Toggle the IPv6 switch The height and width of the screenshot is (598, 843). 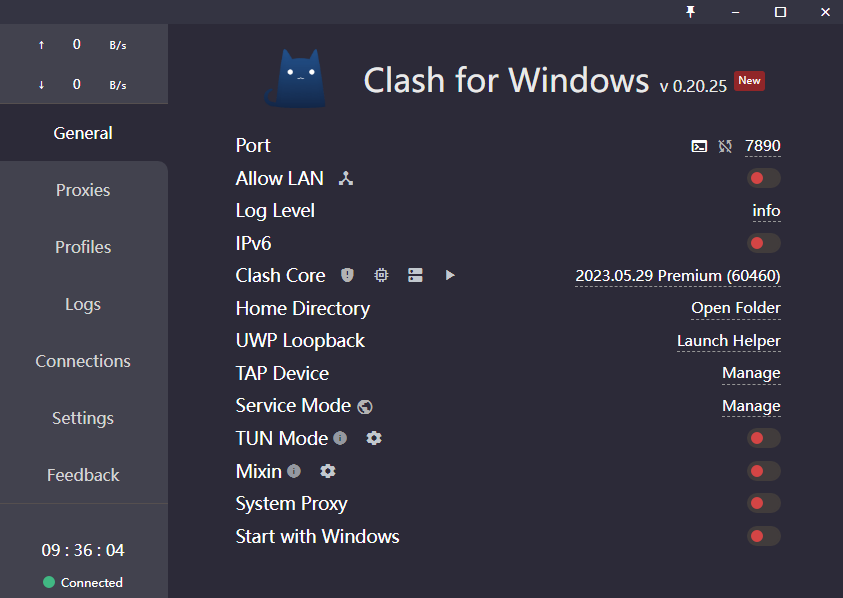click(x=763, y=243)
